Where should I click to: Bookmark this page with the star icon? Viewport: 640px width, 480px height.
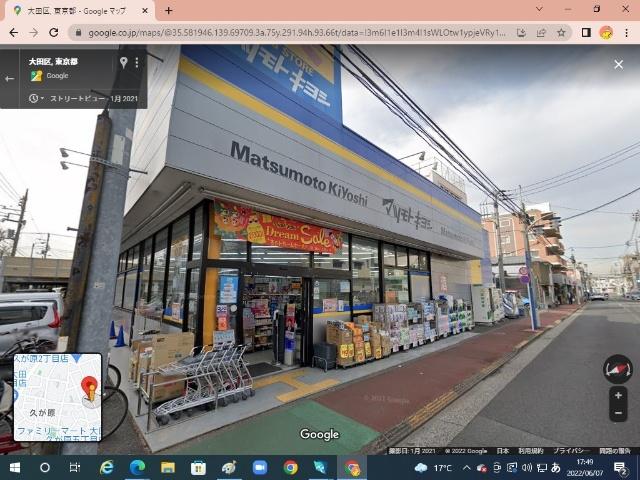(x=562, y=33)
